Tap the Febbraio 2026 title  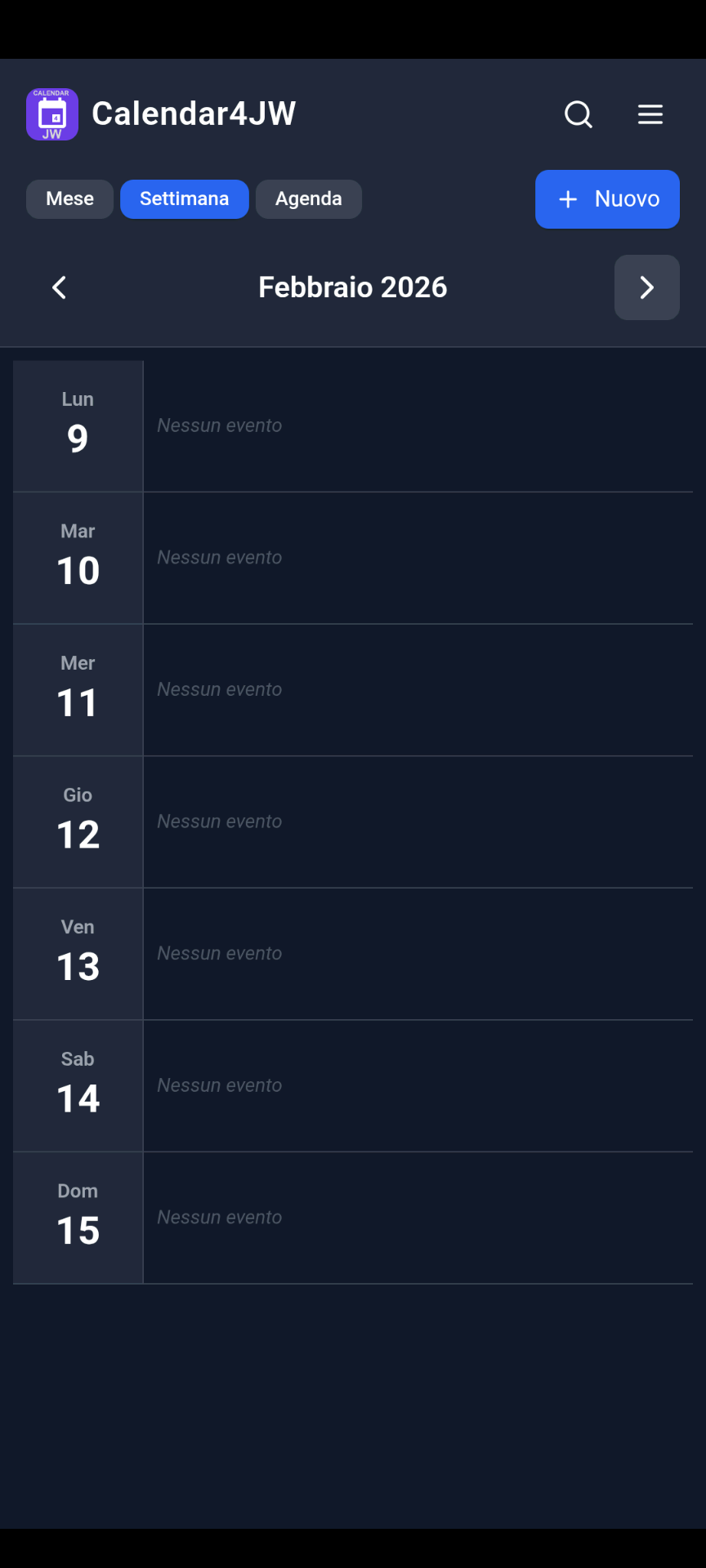(x=353, y=287)
